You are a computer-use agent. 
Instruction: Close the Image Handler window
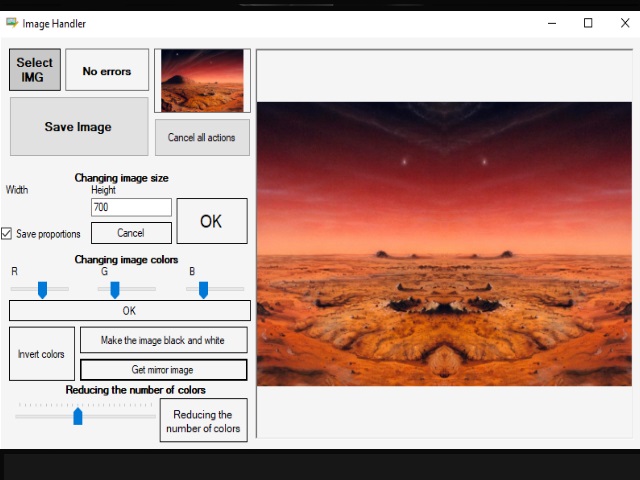pyautogui.click(x=625, y=23)
